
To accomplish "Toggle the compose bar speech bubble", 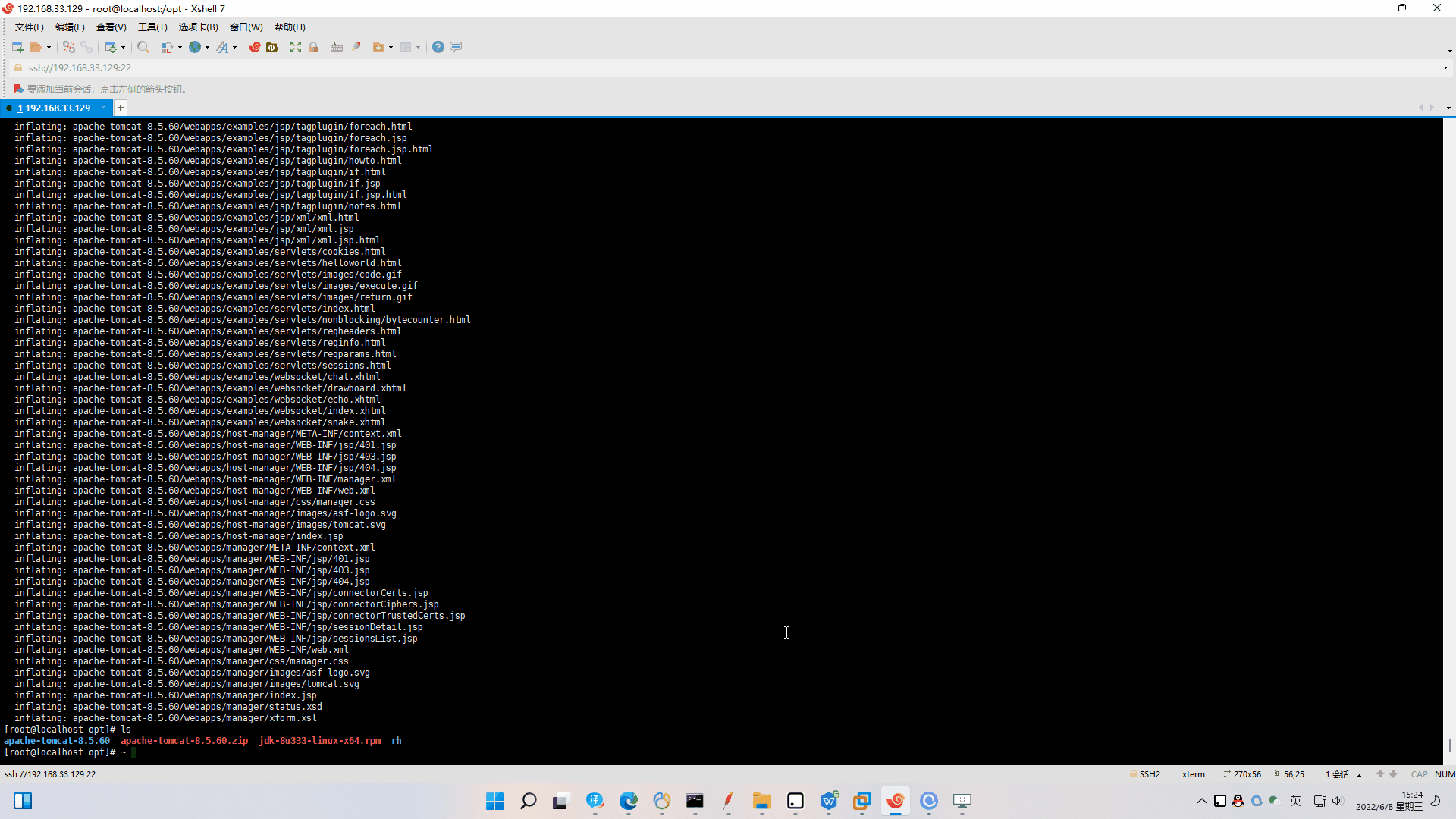I will point(456,47).
